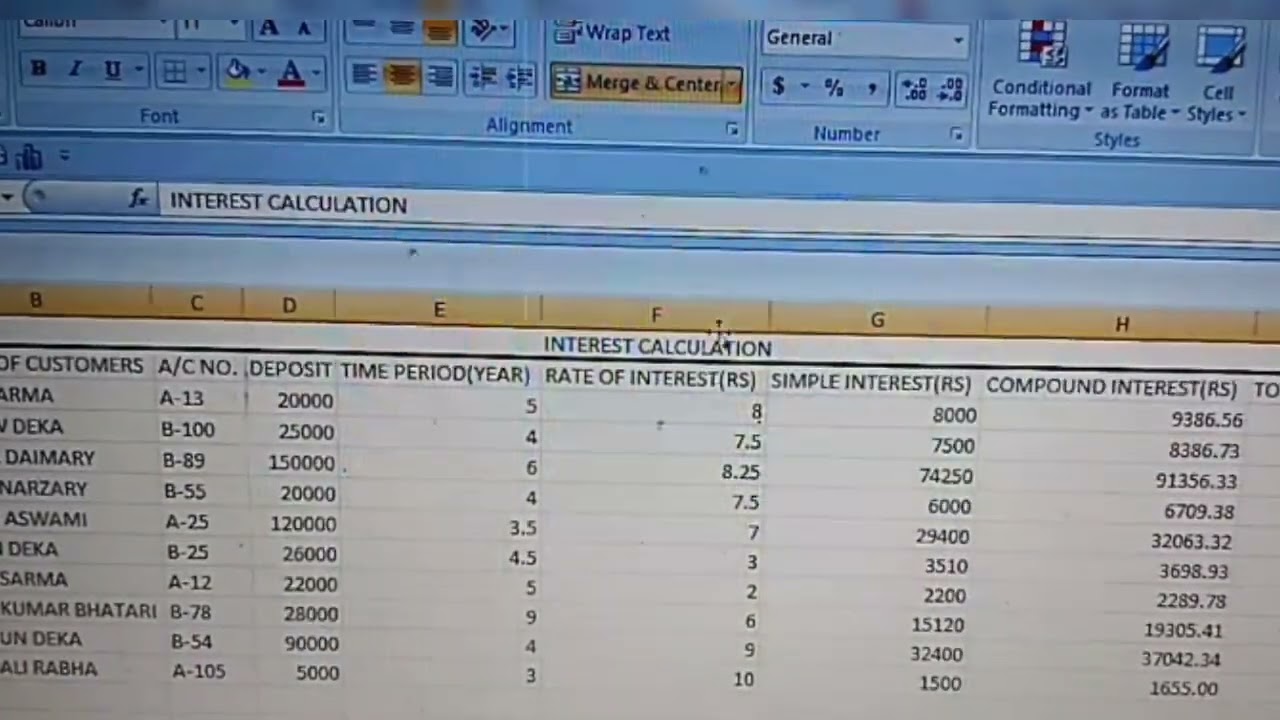
Task: Click TIME PERIOD(YEAR) header cell
Action: point(435,373)
